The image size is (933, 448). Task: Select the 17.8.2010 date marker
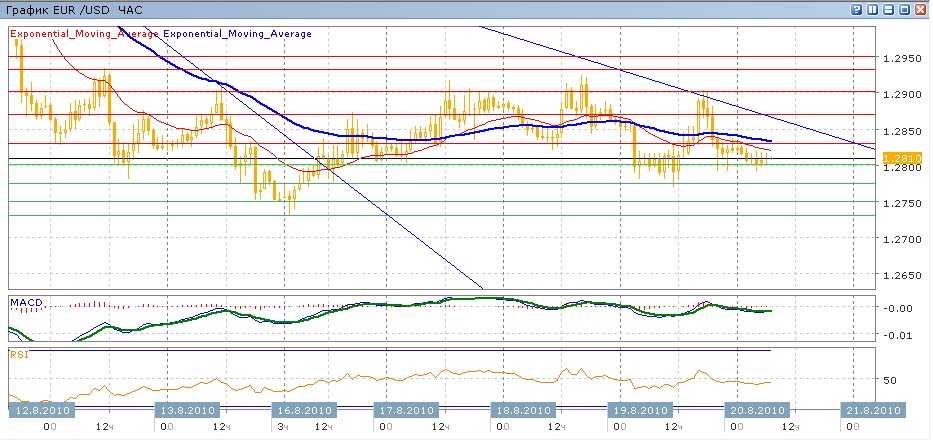404,410
